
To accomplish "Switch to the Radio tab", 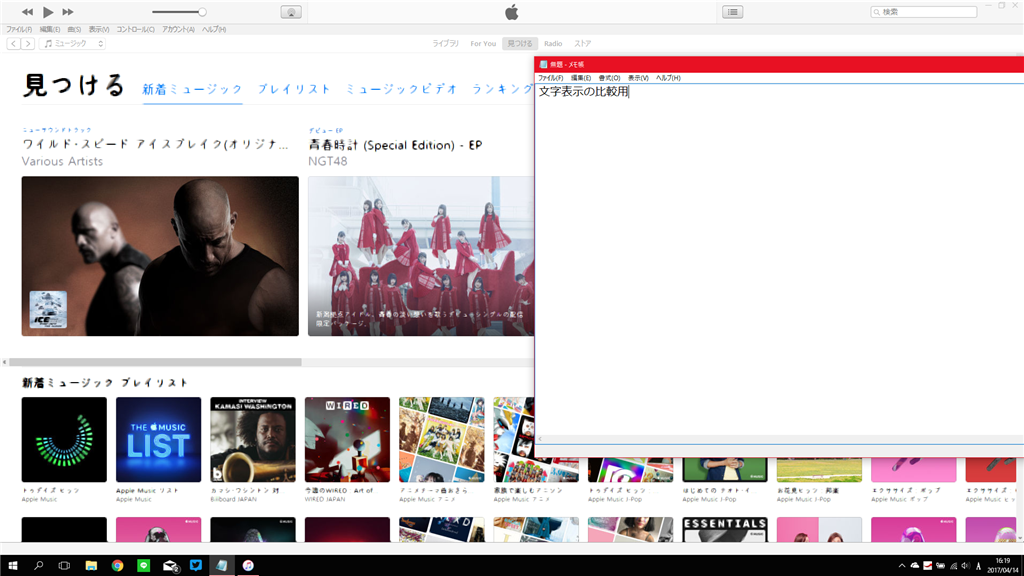I will click(x=553, y=44).
